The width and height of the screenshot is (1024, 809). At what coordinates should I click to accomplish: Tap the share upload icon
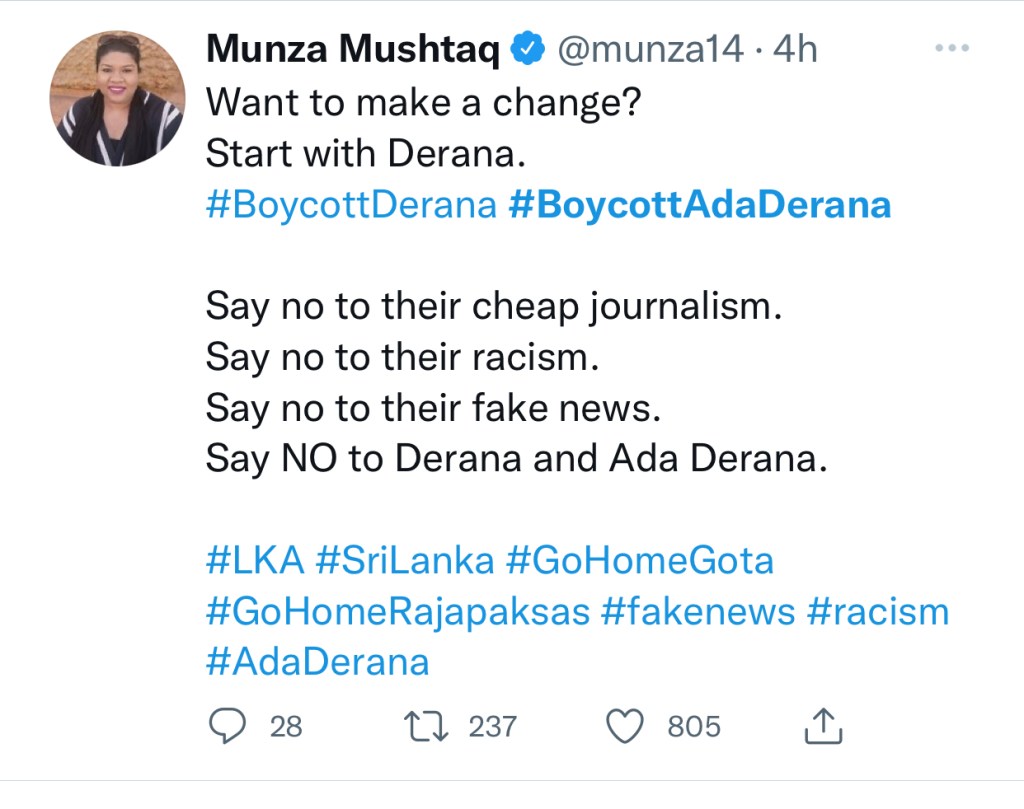point(824,726)
